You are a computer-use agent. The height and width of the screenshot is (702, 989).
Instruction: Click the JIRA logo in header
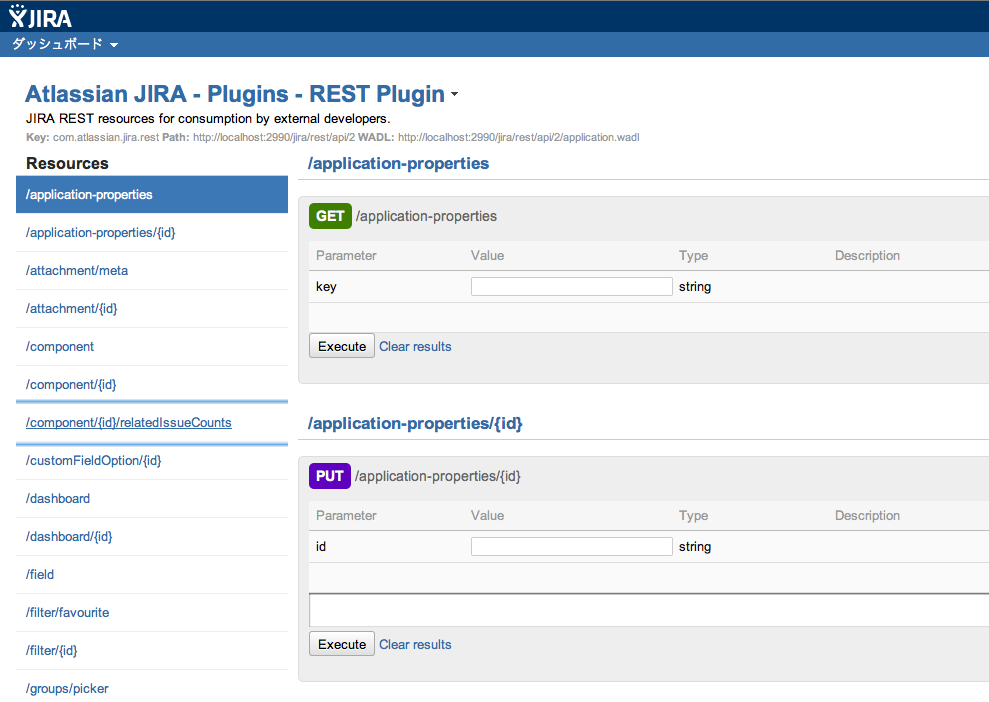tap(40, 17)
